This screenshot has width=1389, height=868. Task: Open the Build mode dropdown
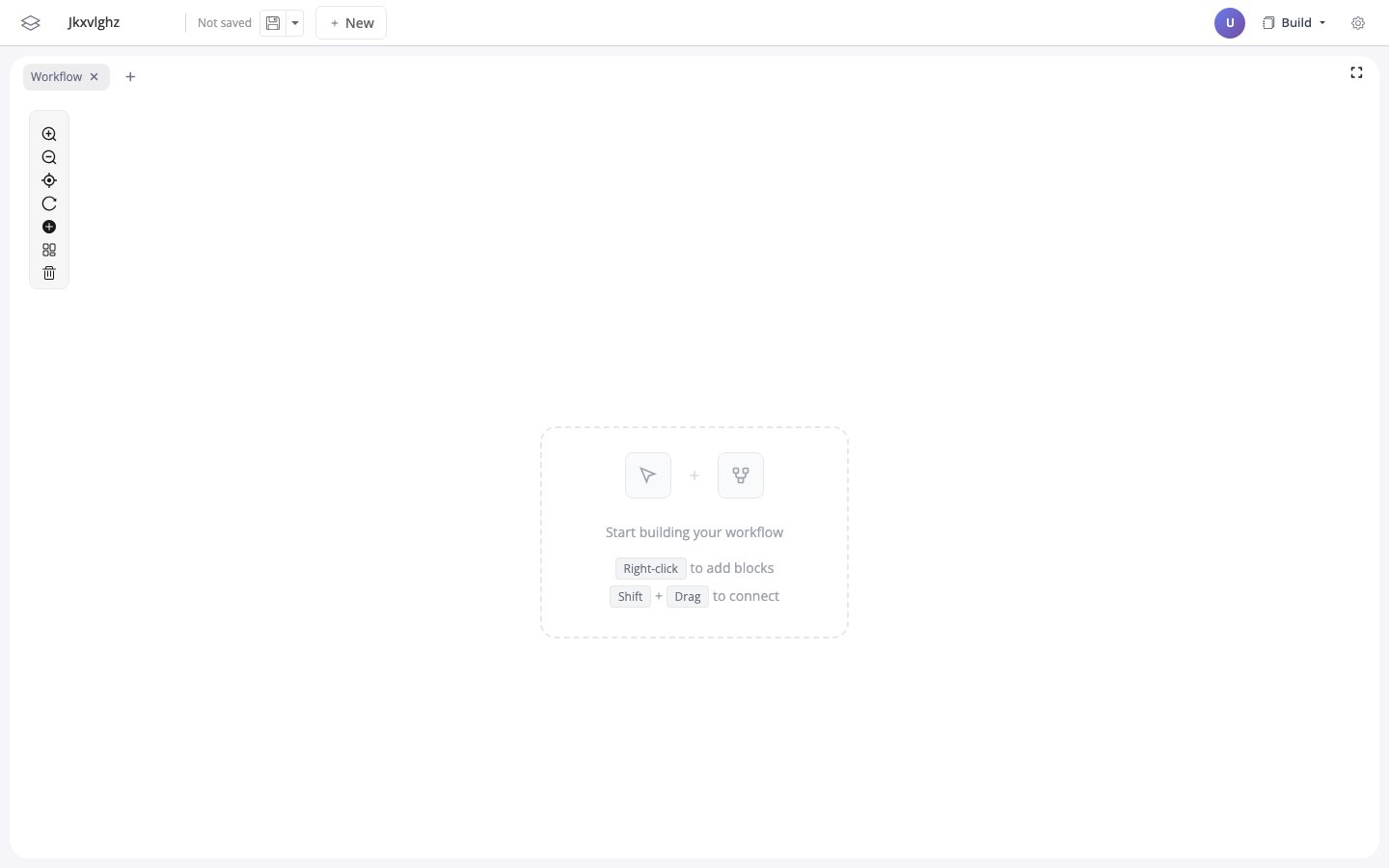click(1294, 23)
